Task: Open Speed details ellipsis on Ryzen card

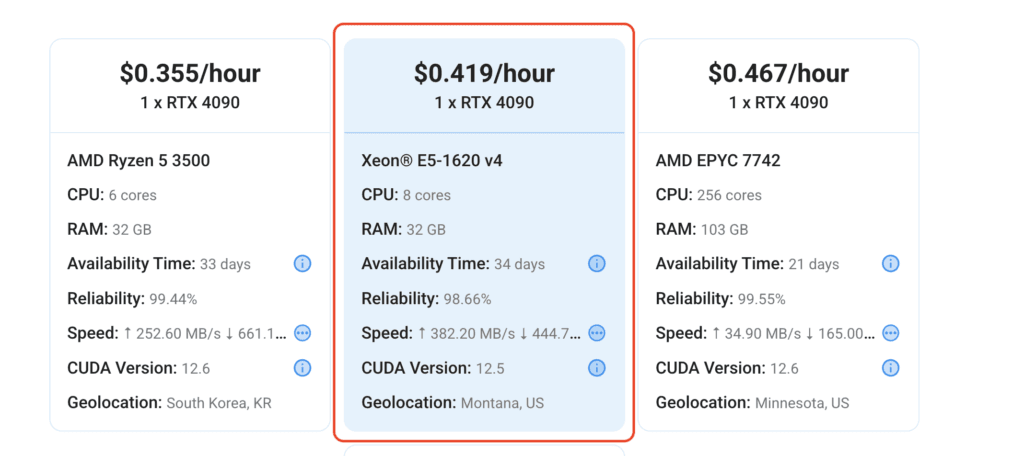Action: [x=302, y=333]
